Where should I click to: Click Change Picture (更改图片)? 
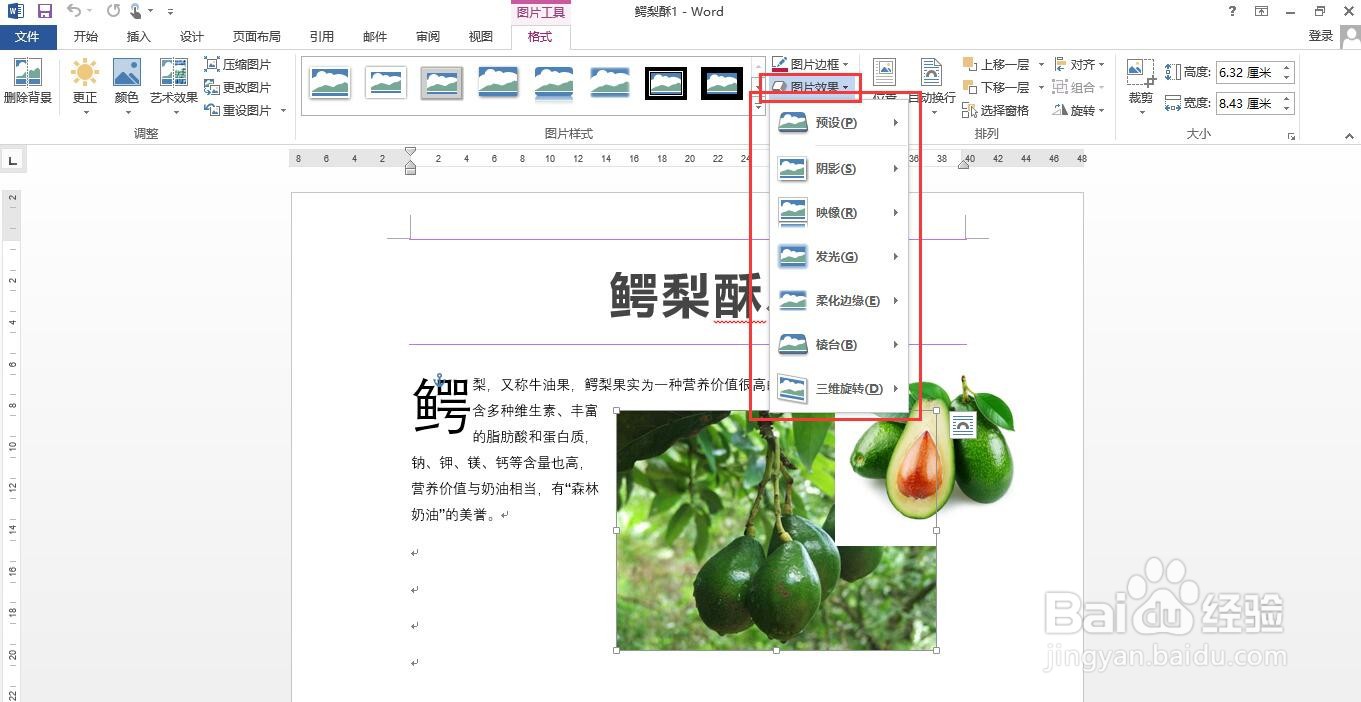point(238,87)
